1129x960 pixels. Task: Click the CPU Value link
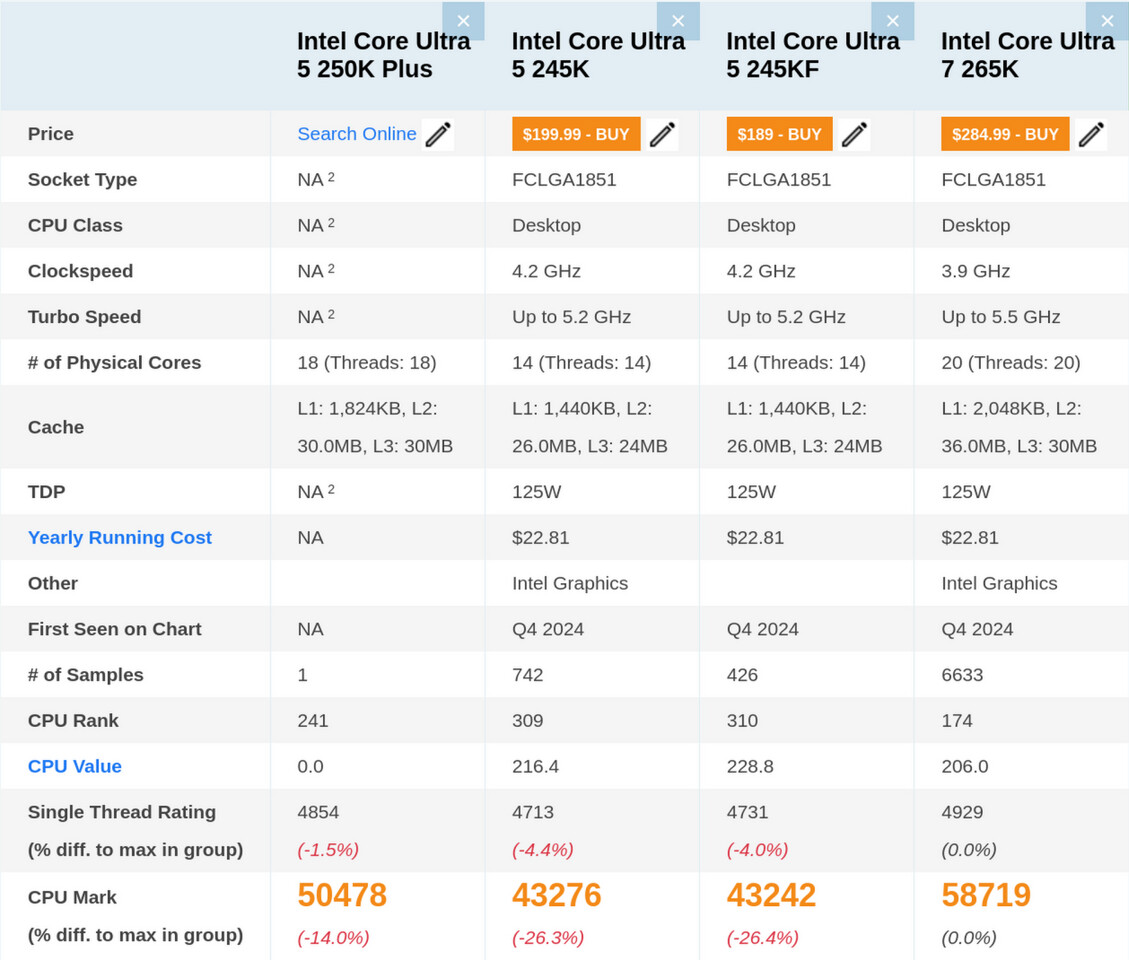click(x=74, y=766)
